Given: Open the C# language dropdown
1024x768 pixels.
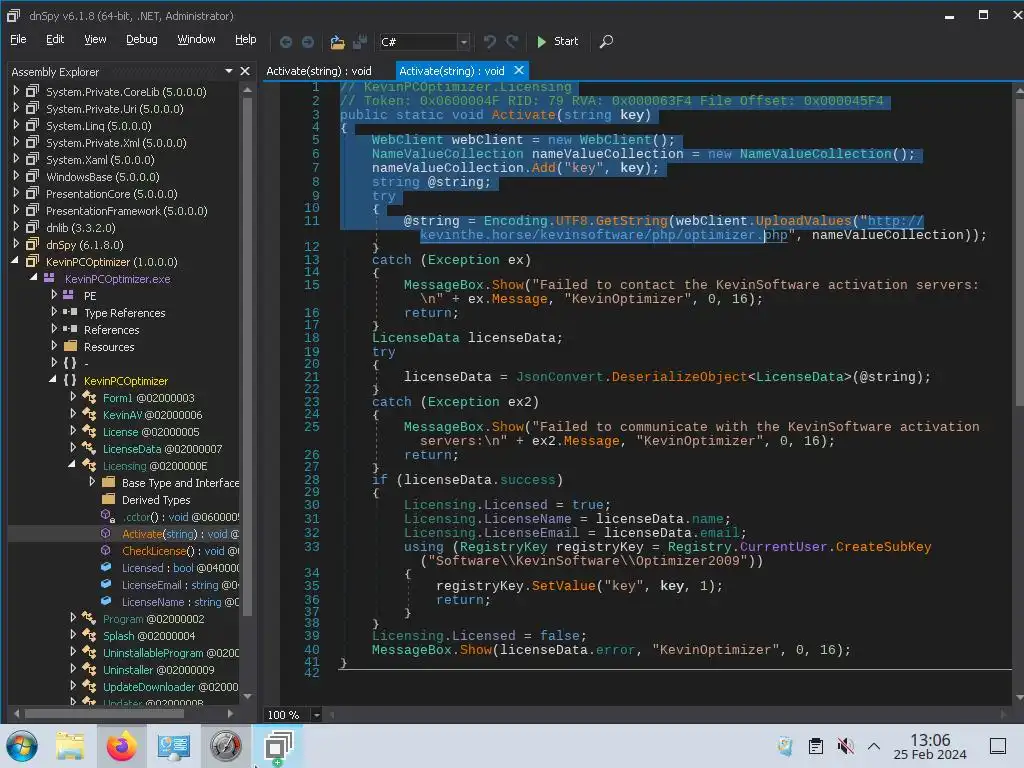Looking at the screenshot, I should [464, 42].
